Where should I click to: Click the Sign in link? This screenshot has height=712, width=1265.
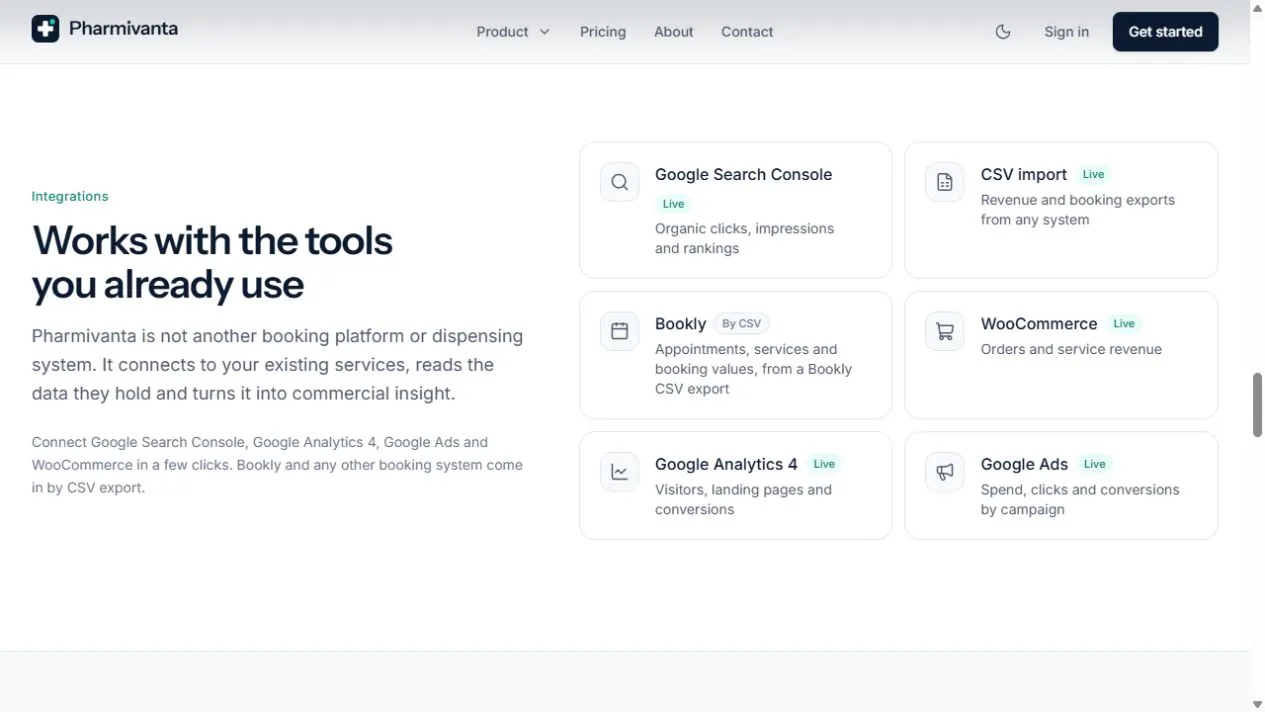point(1066,32)
